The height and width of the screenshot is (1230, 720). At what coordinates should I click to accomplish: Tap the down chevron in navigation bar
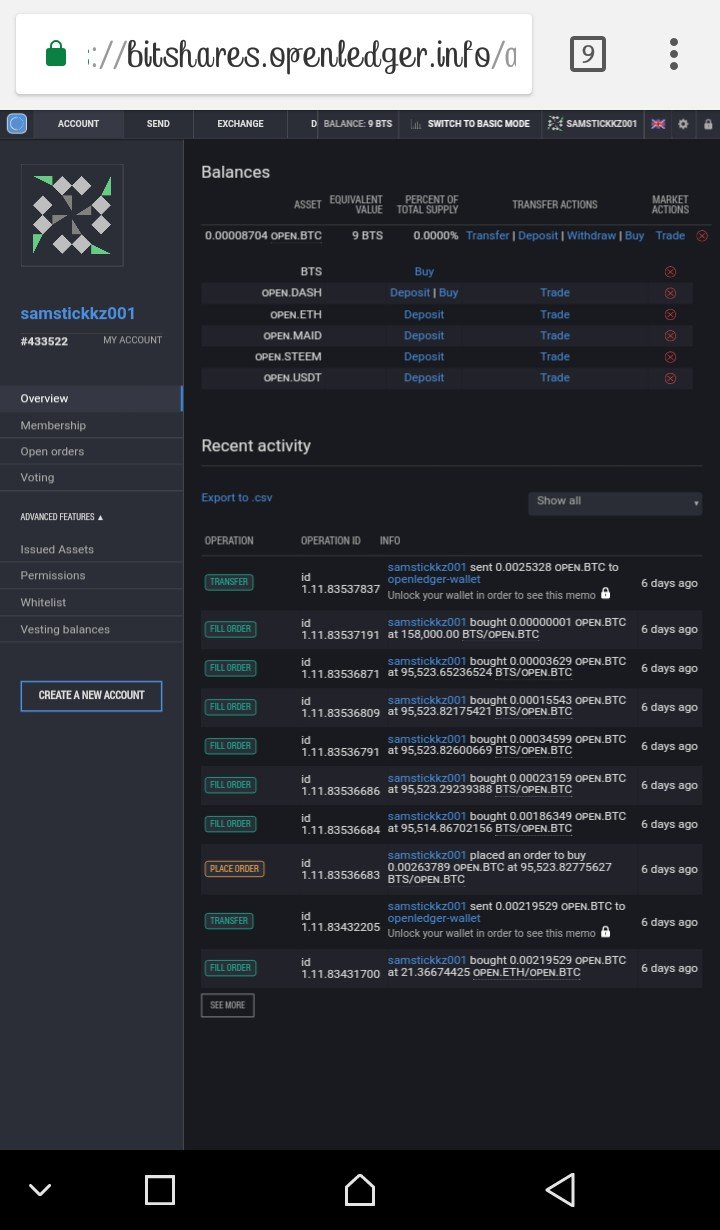click(x=40, y=1190)
